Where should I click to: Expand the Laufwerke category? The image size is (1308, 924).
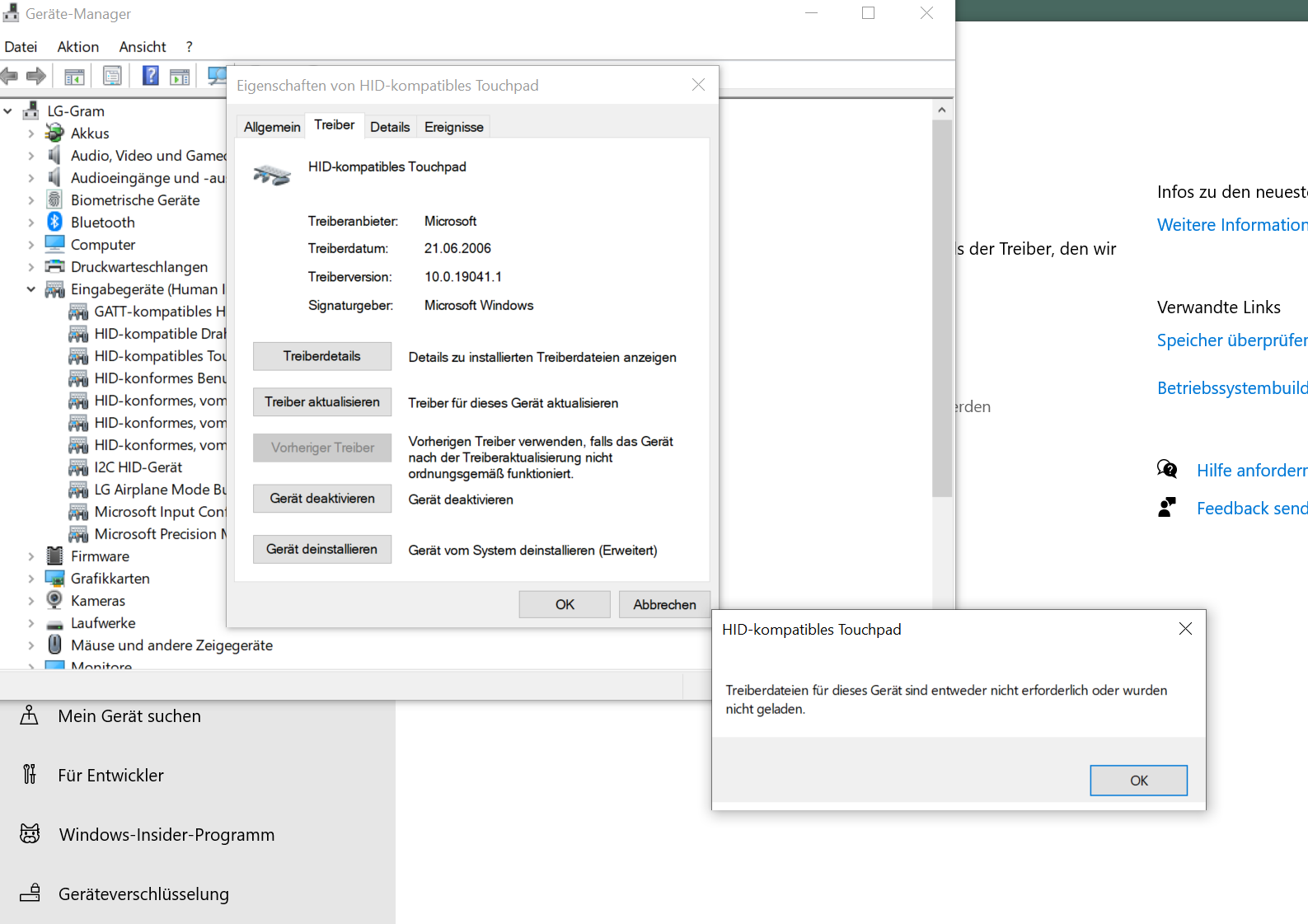coord(31,622)
